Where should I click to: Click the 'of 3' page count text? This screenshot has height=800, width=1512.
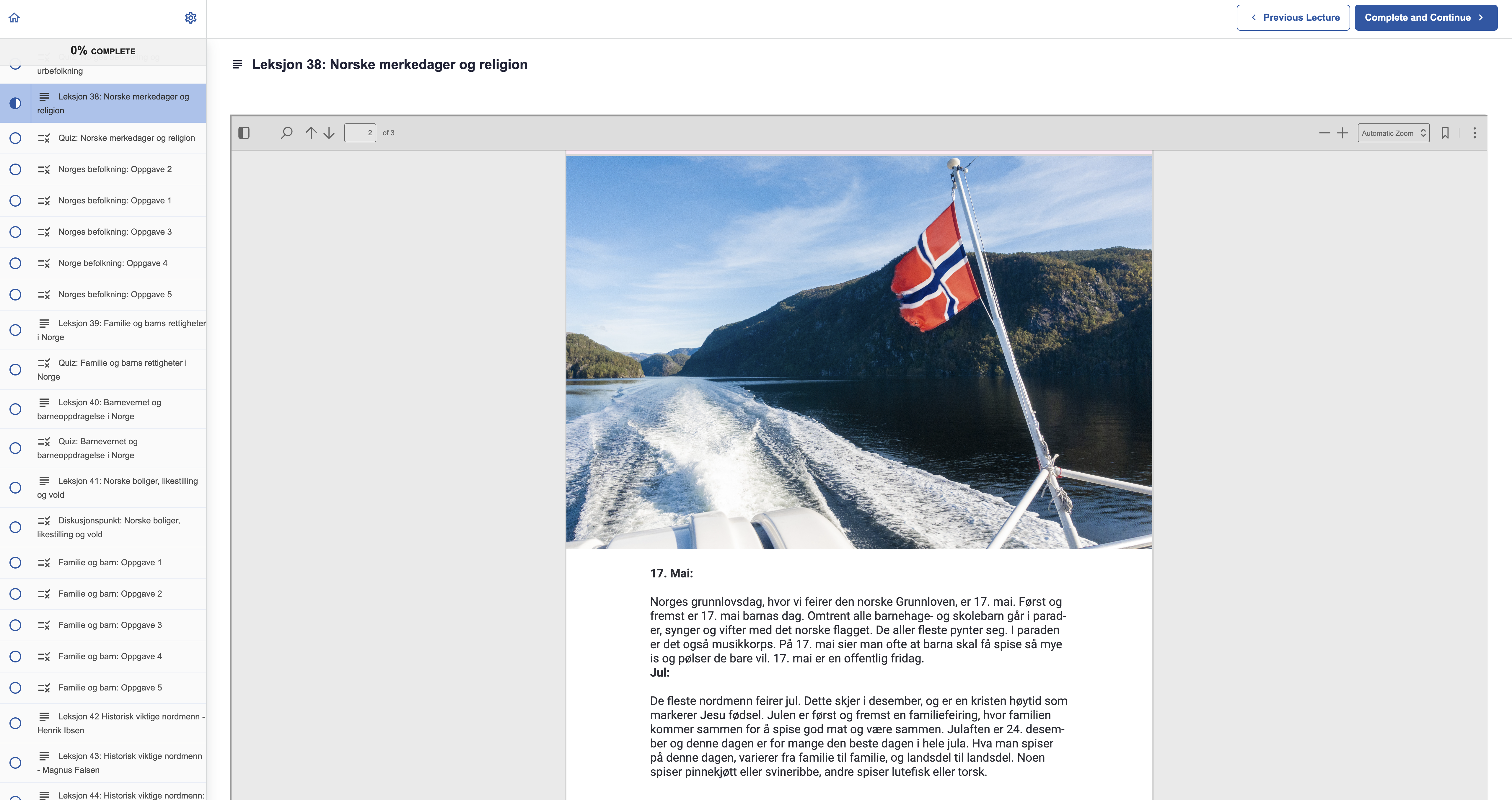point(389,133)
